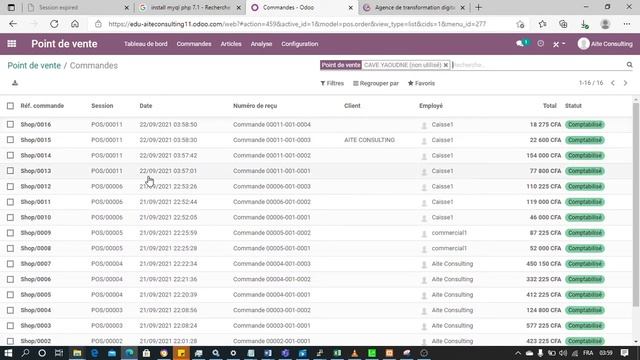The height and width of the screenshot is (360, 640).
Task: Open taskbar search icon
Action: (x=25, y=353)
